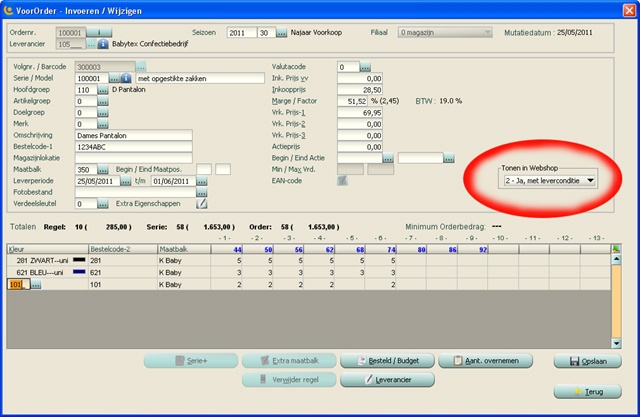Click the Kleur code field 101
Screen dimensions: 640x417
[19, 285]
